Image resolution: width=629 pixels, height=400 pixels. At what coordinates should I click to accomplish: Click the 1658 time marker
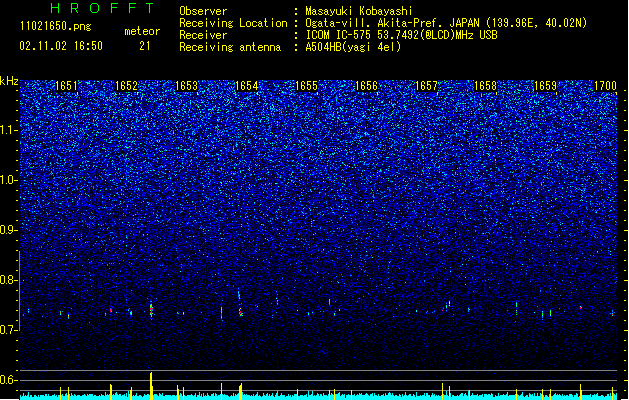point(485,86)
